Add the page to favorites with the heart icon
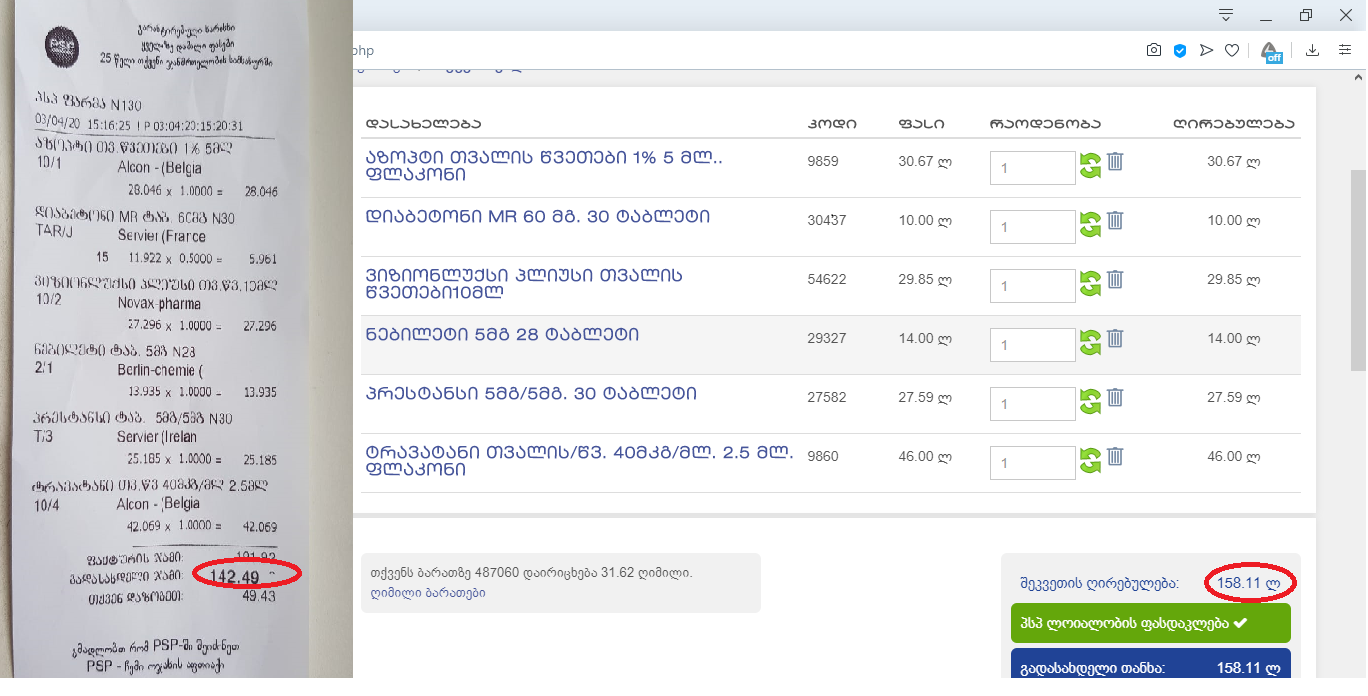1368x696 pixels. pyautogui.click(x=1231, y=50)
